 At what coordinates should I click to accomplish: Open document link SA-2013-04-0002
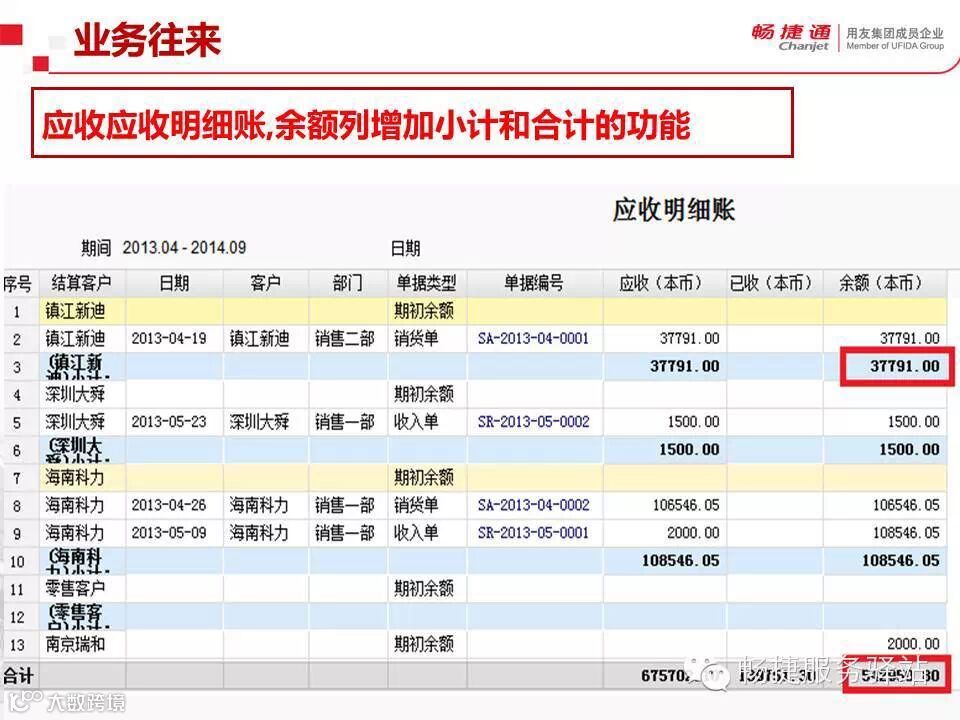point(533,505)
